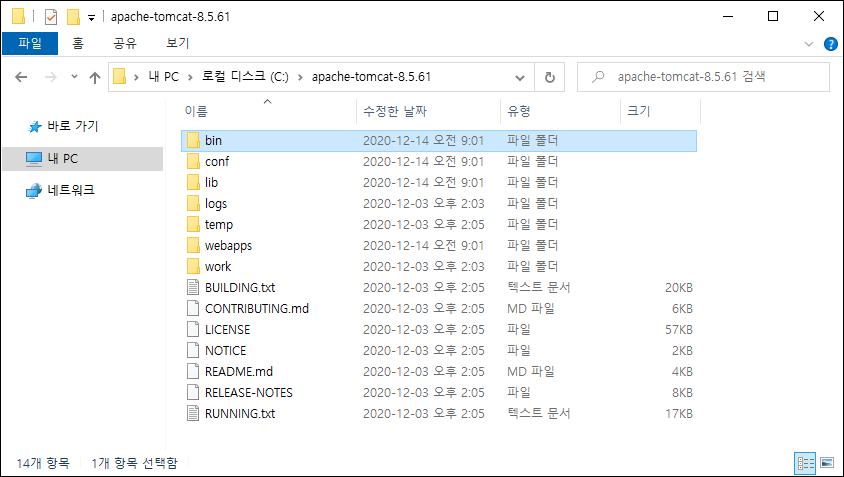
Task: Click the BUILDING.txt file icon
Action: [193, 287]
